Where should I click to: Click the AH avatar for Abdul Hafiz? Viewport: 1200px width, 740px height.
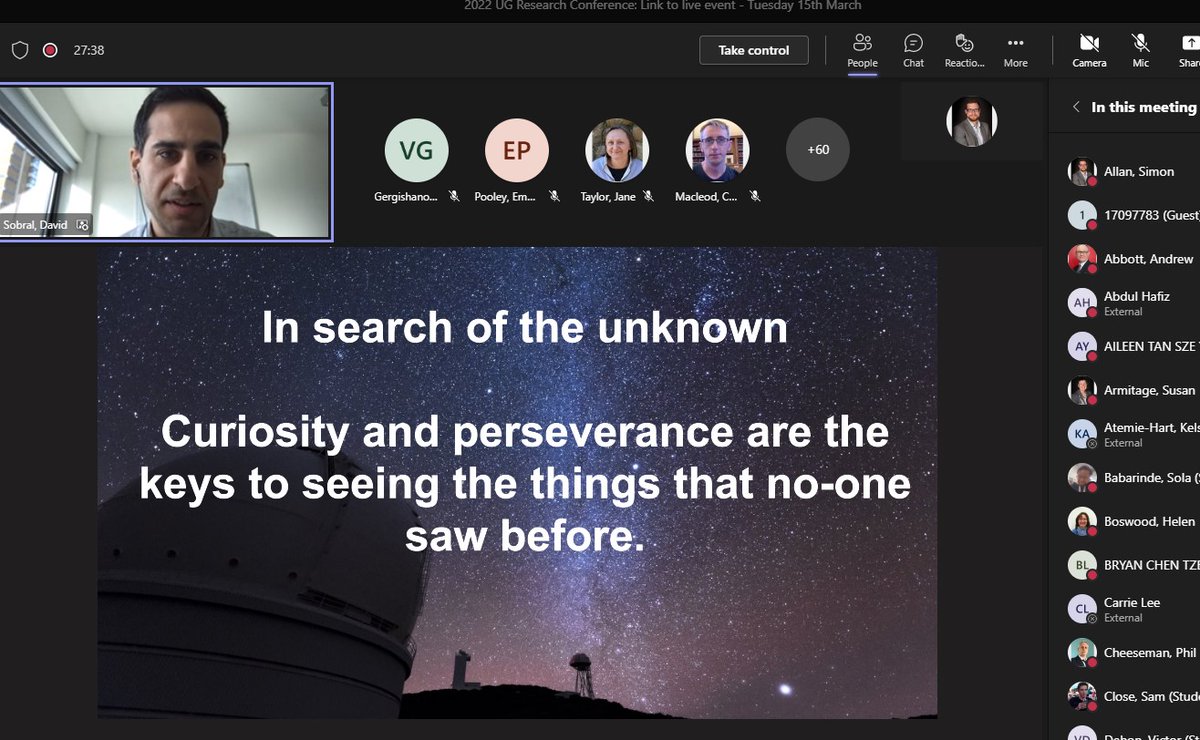[x=1082, y=303]
